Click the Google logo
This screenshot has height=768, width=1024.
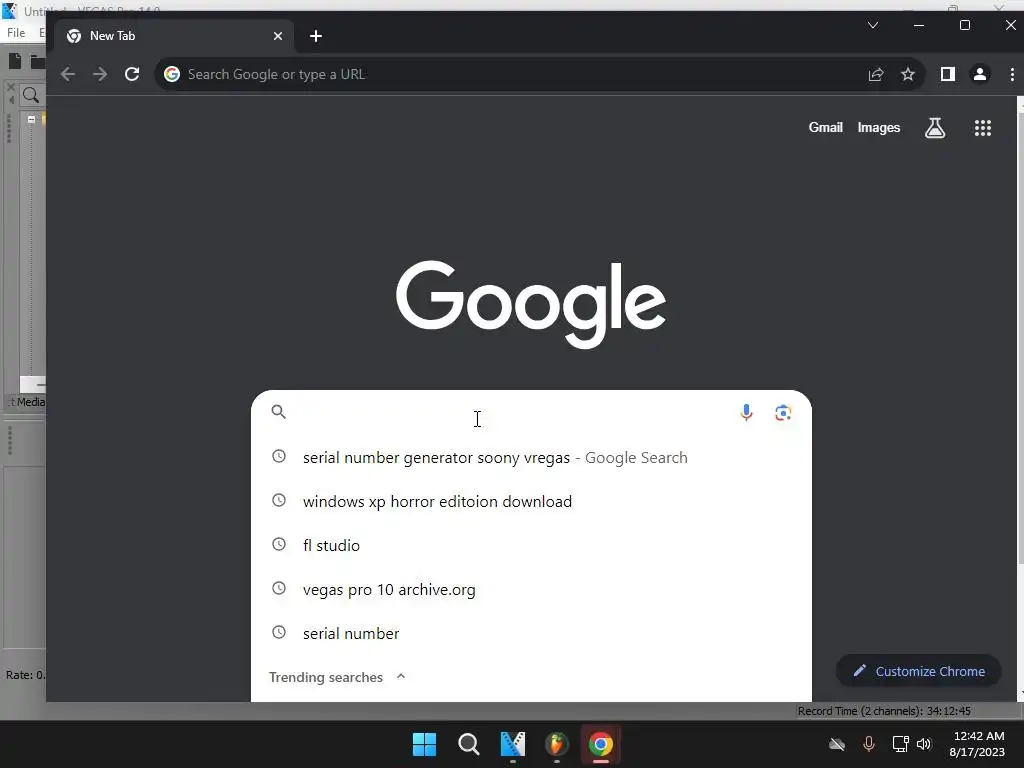[531, 304]
